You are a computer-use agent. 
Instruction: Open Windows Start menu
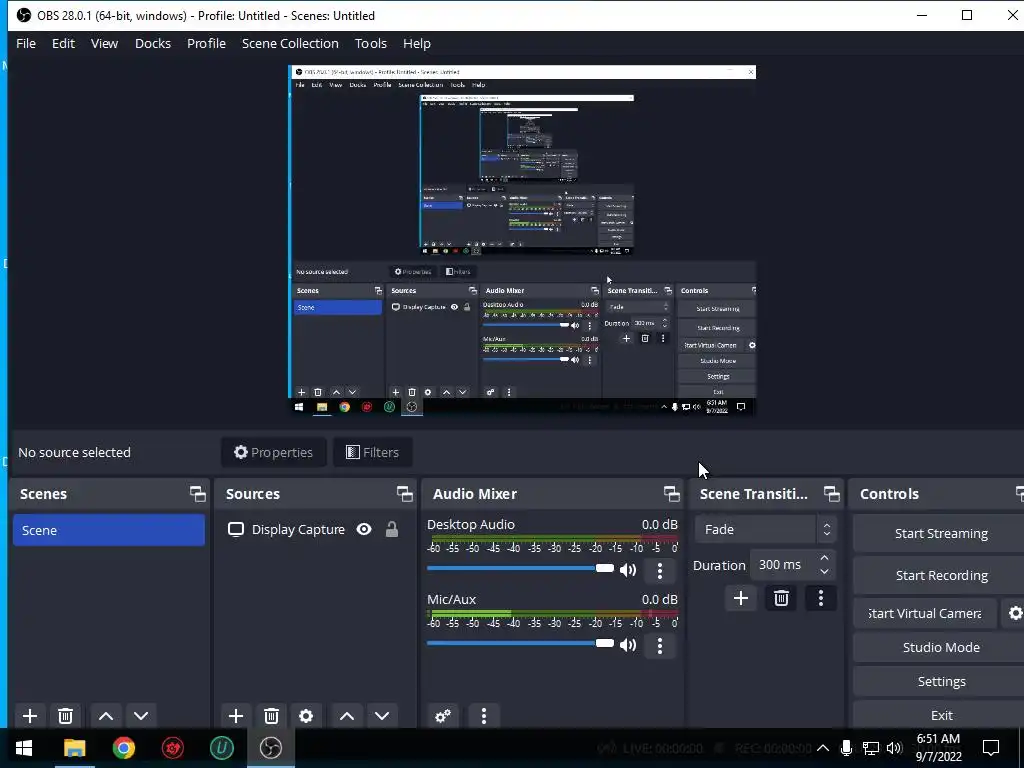click(x=24, y=748)
